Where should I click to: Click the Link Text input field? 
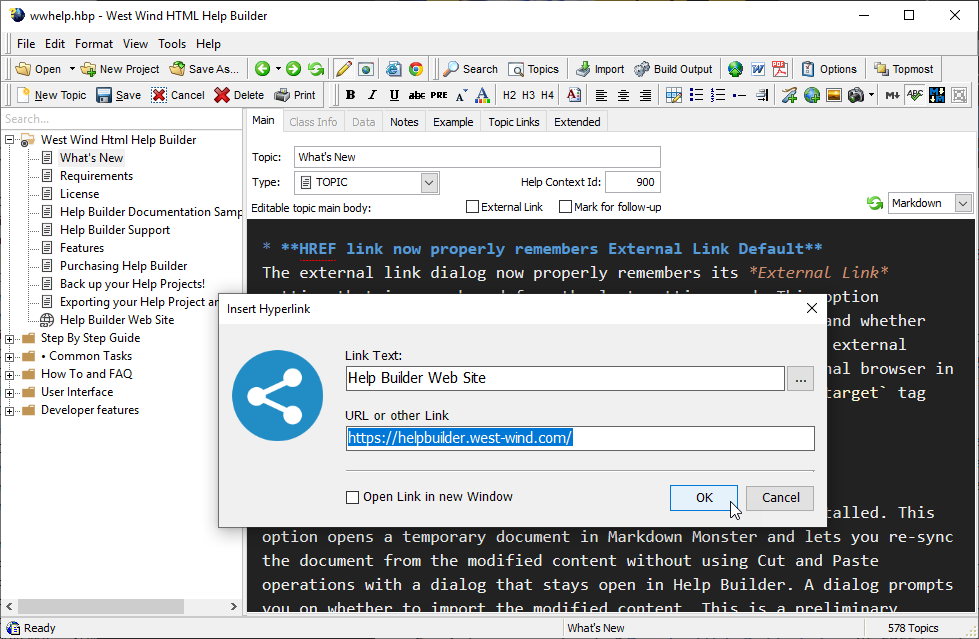coord(565,379)
